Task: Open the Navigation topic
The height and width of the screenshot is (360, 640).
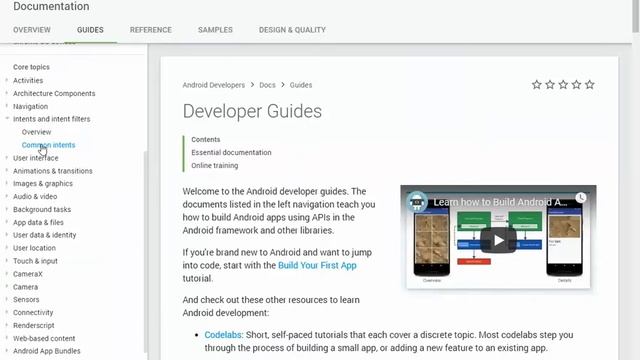Action: 30,106
